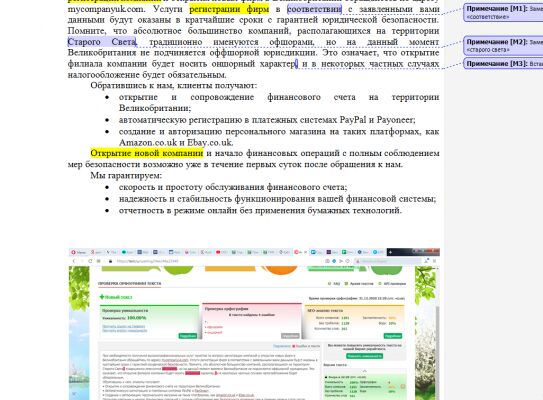Click the address mycompanyuk.com in the text
The width and height of the screenshot is (543, 400).
tap(106, 9)
